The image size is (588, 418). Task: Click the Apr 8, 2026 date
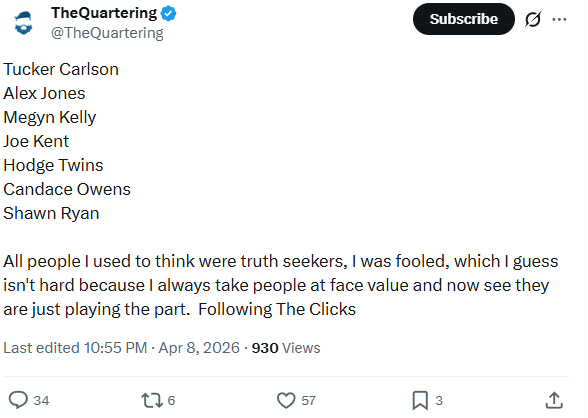click(x=199, y=348)
